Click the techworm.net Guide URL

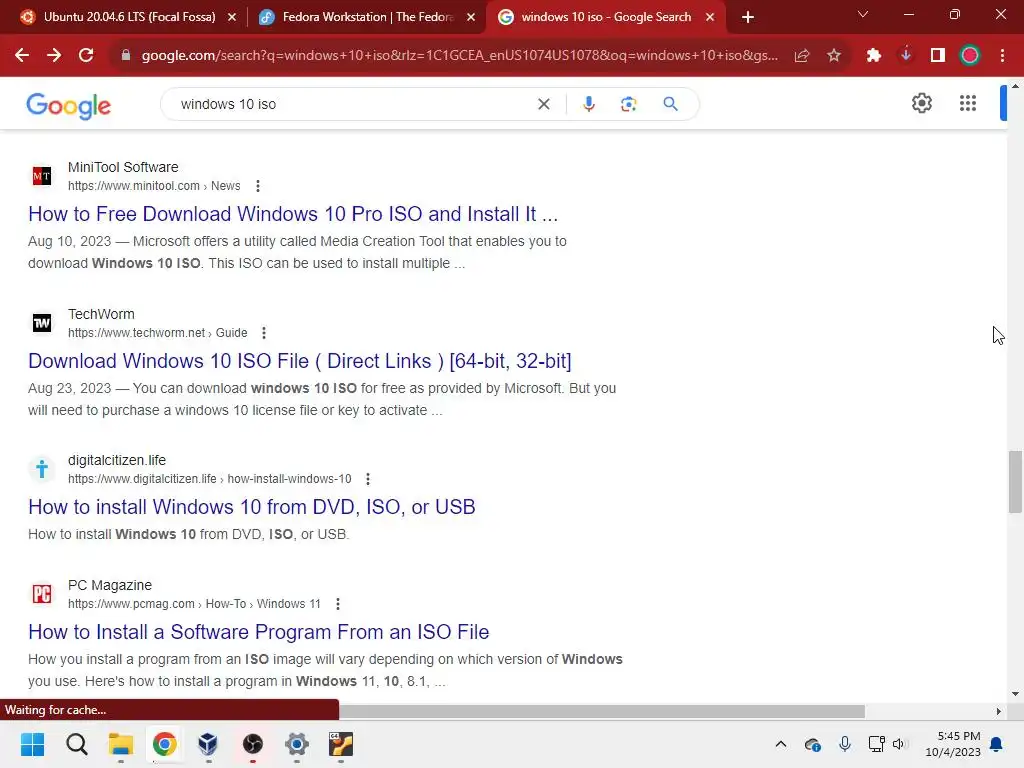point(157,333)
